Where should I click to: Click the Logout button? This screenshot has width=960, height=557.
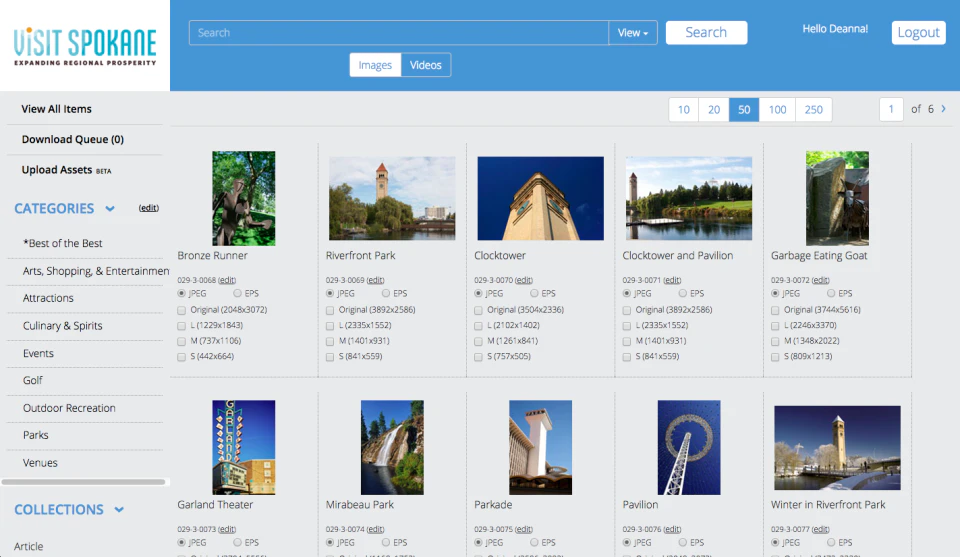pos(918,32)
